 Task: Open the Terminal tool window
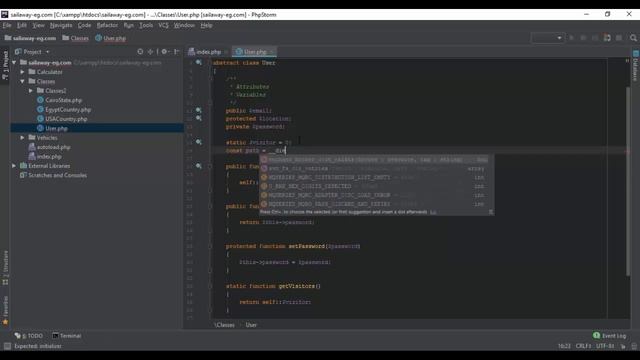click(x=67, y=336)
